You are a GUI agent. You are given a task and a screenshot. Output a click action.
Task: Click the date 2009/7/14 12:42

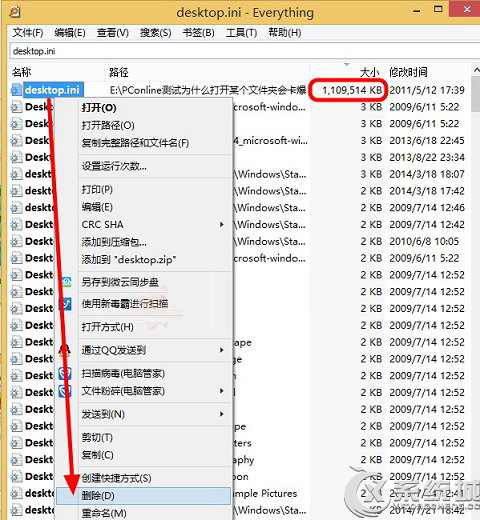(427, 224)
